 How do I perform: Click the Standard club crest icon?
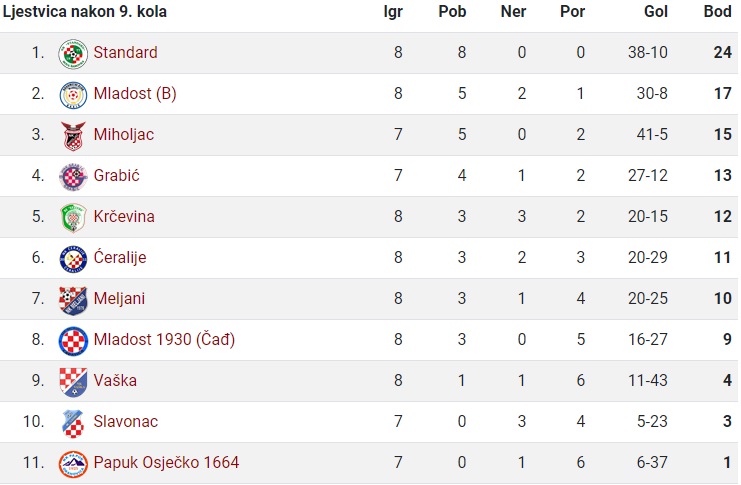coord(73,54)
